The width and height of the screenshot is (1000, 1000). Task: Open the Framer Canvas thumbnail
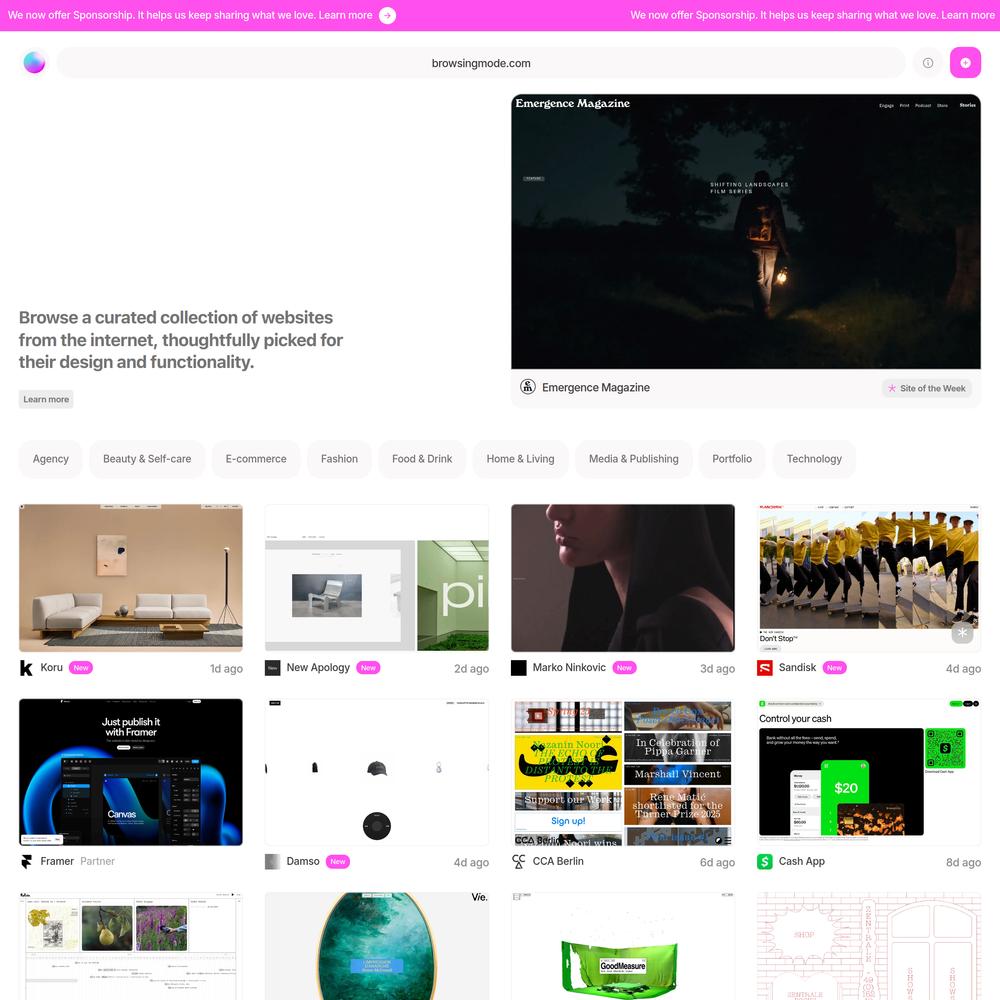click(131, 772)
